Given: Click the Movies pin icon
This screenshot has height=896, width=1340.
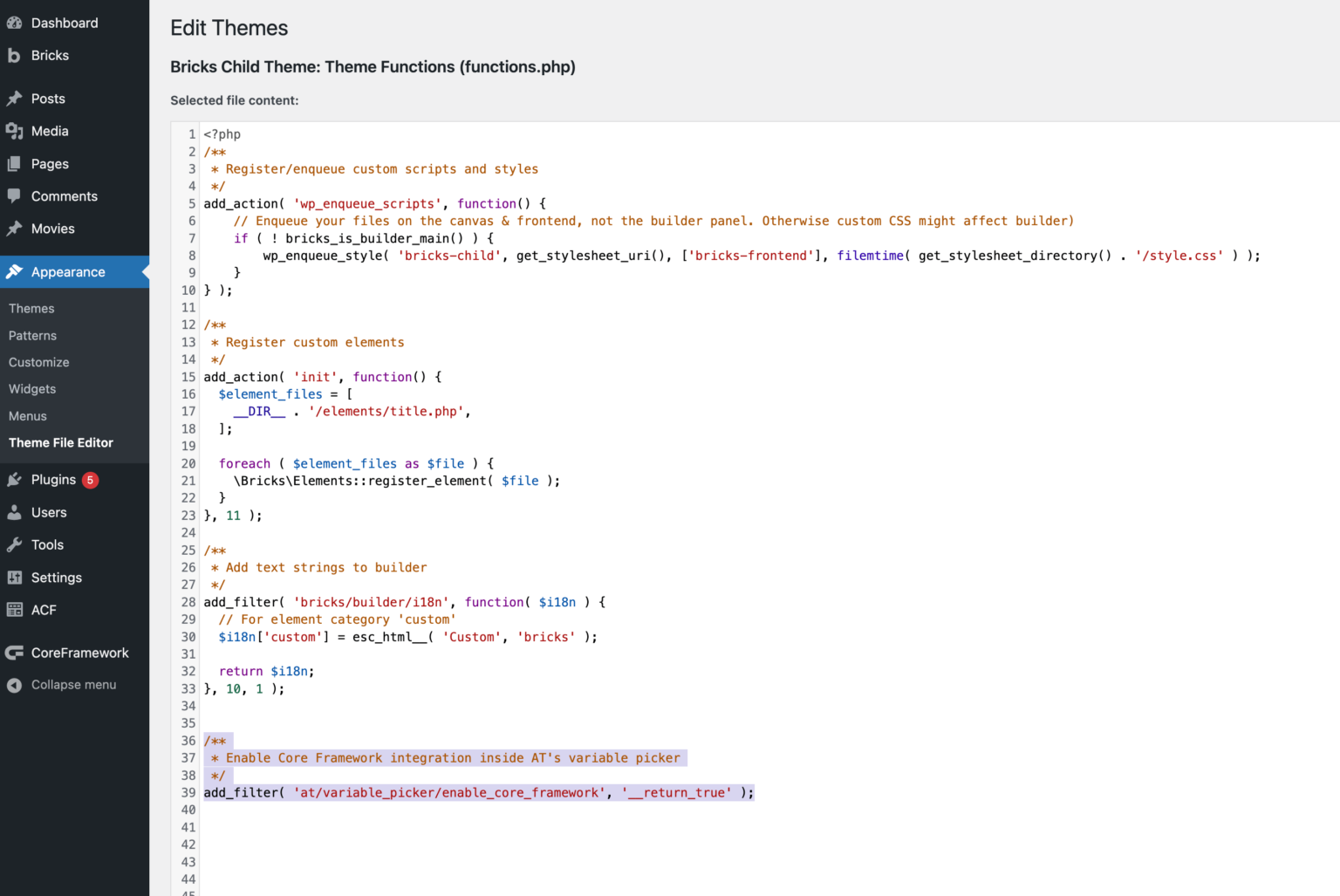Looking at the screenshot, I should (15, 229).
